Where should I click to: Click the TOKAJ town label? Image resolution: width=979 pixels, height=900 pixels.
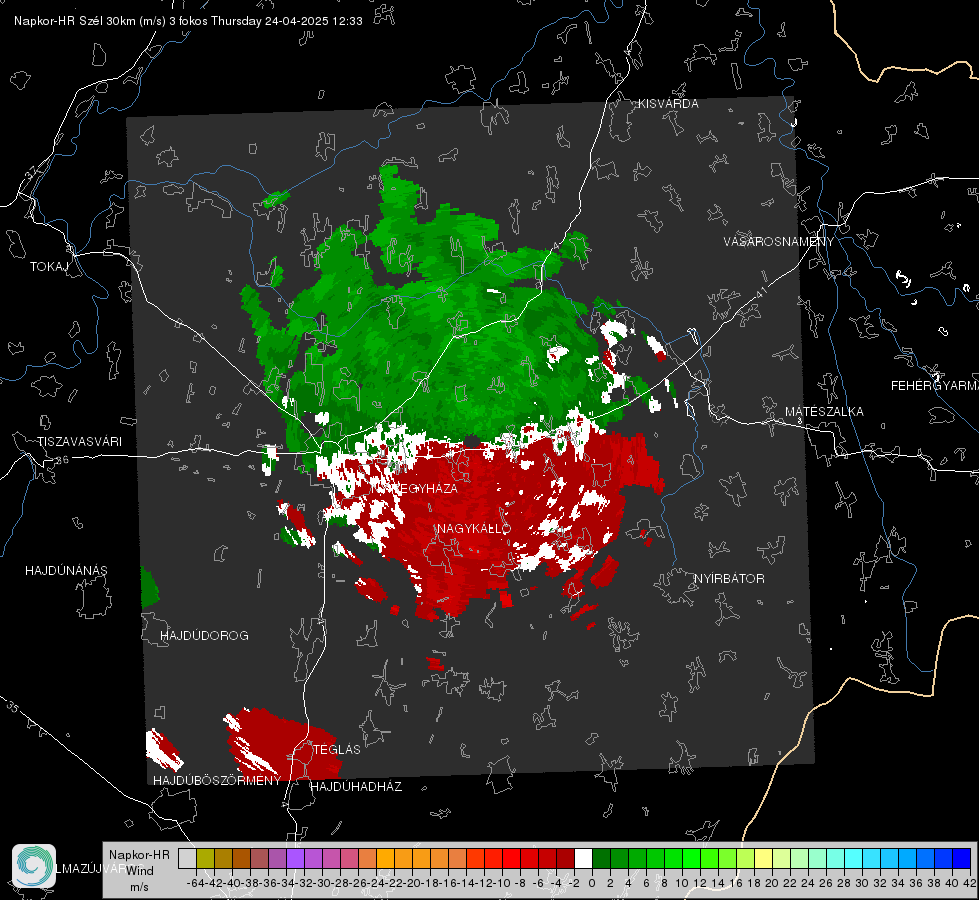49,267
